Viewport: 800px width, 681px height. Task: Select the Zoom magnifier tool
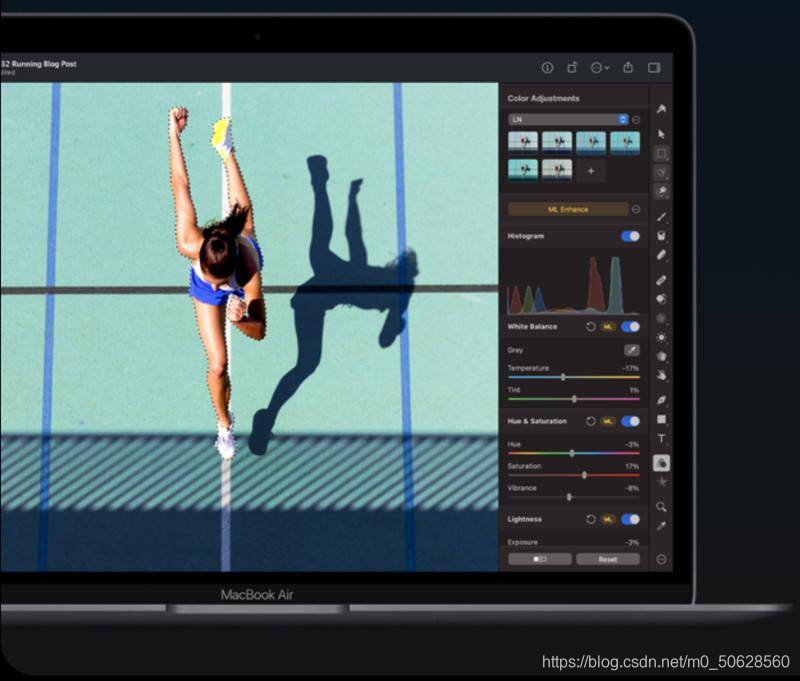click(661, 507)
